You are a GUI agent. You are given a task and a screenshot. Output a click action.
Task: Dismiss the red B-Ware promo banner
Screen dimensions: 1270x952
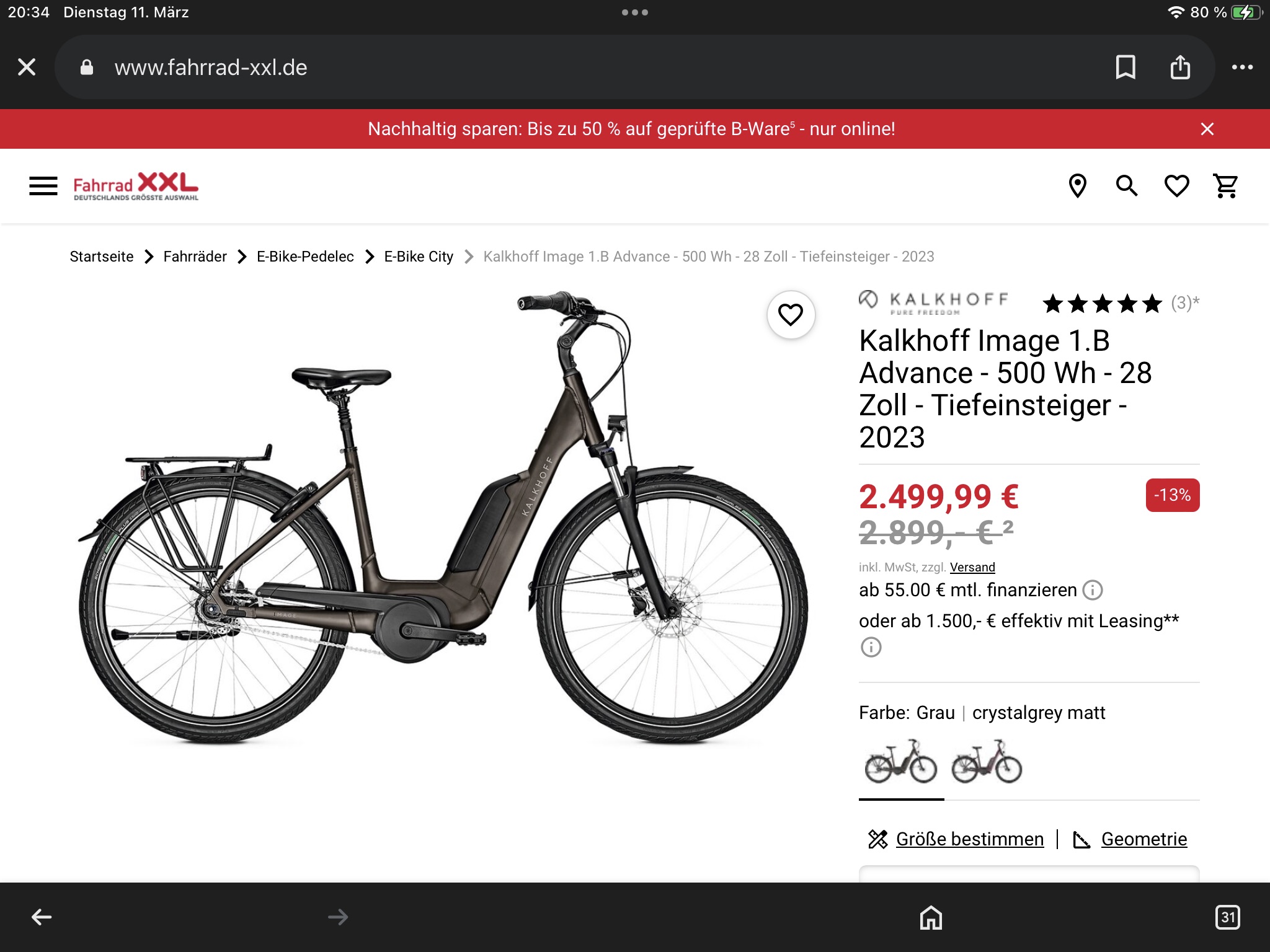tap(1207, 129)
